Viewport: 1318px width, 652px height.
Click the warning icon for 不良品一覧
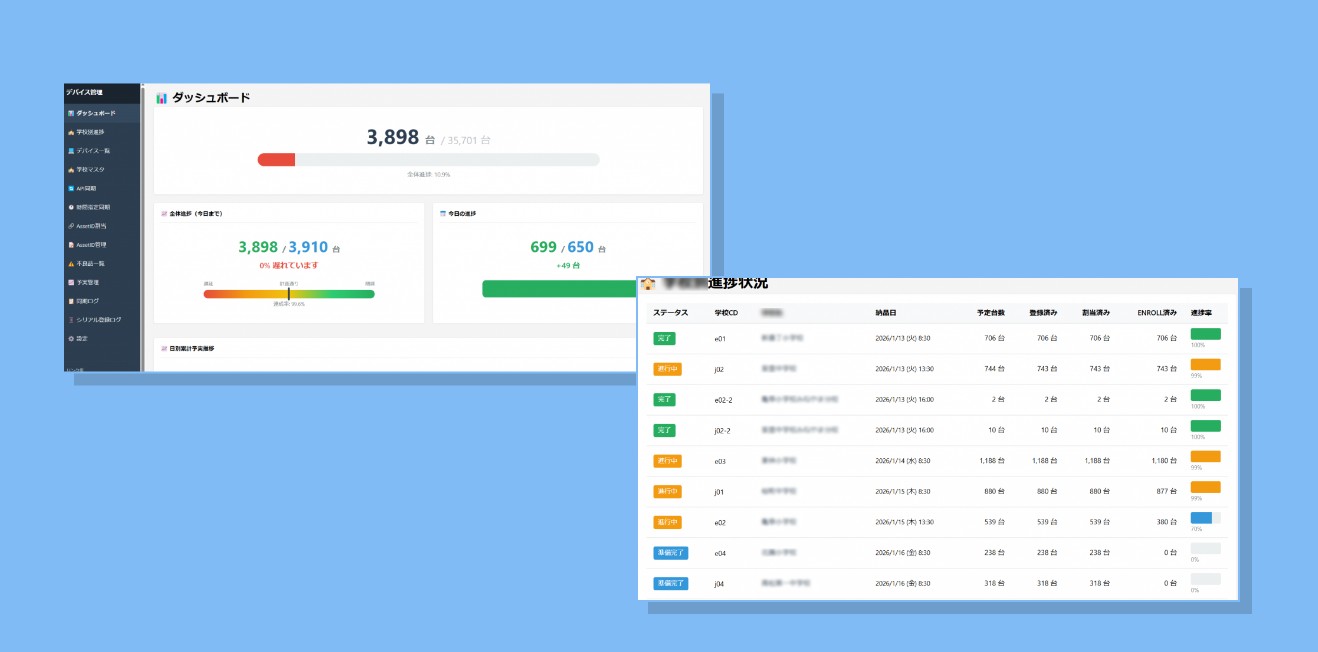71,264
